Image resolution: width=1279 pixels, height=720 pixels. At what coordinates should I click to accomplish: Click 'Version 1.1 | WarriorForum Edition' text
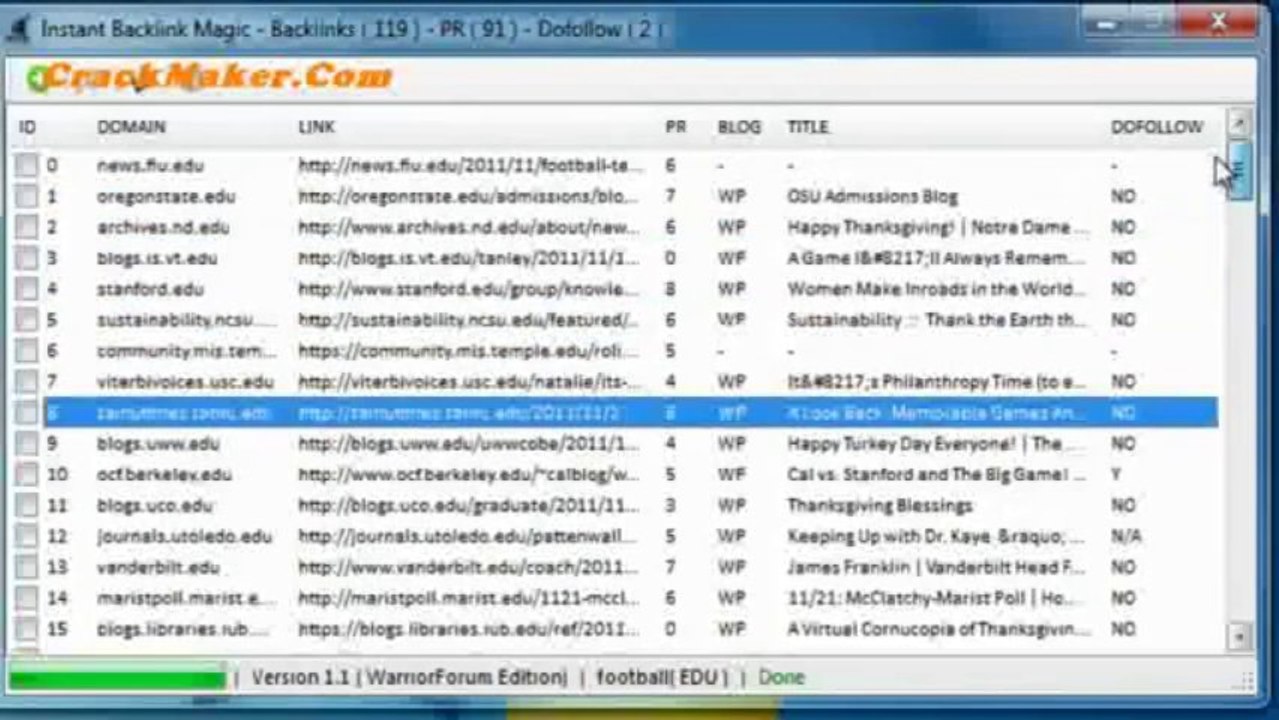[409, 677]
